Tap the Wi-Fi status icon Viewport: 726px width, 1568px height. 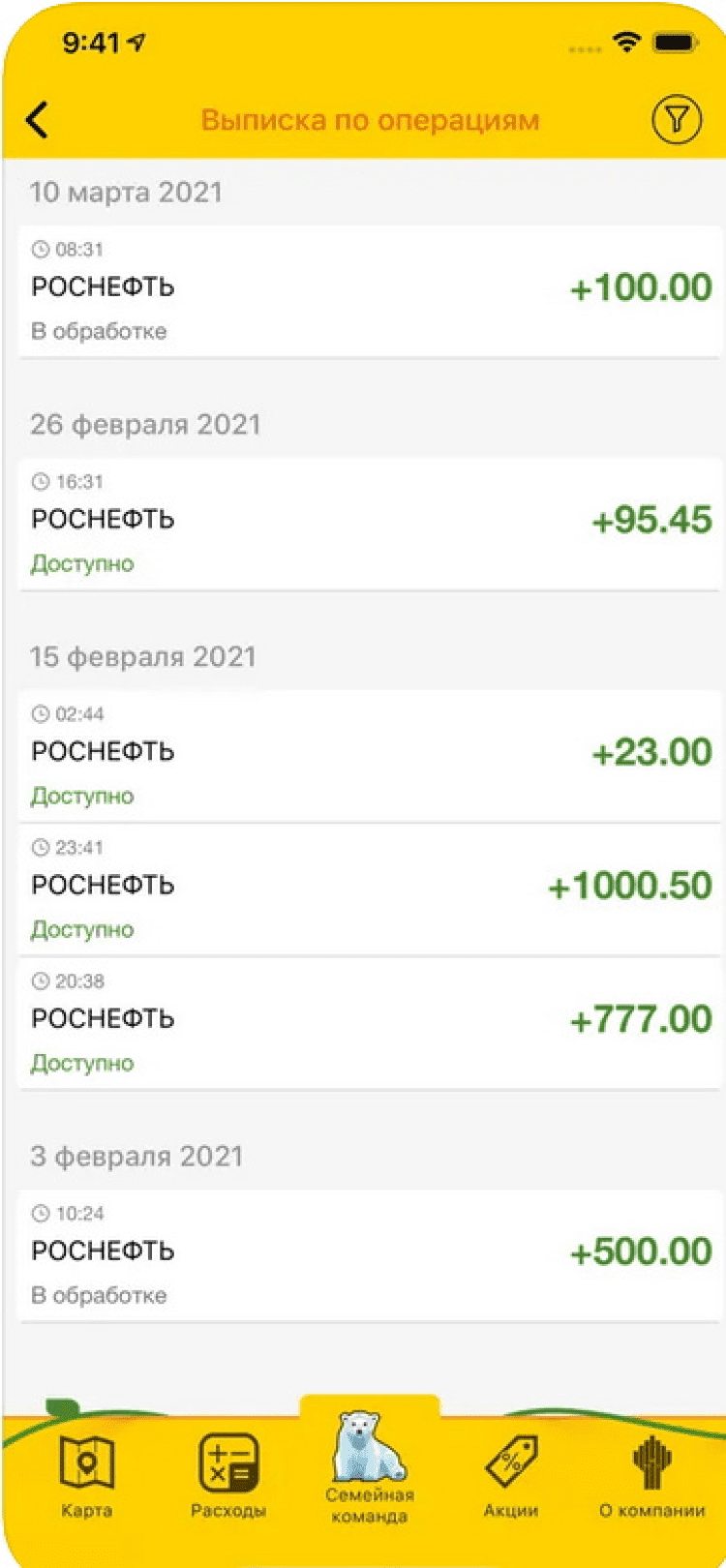coord(627,43)
